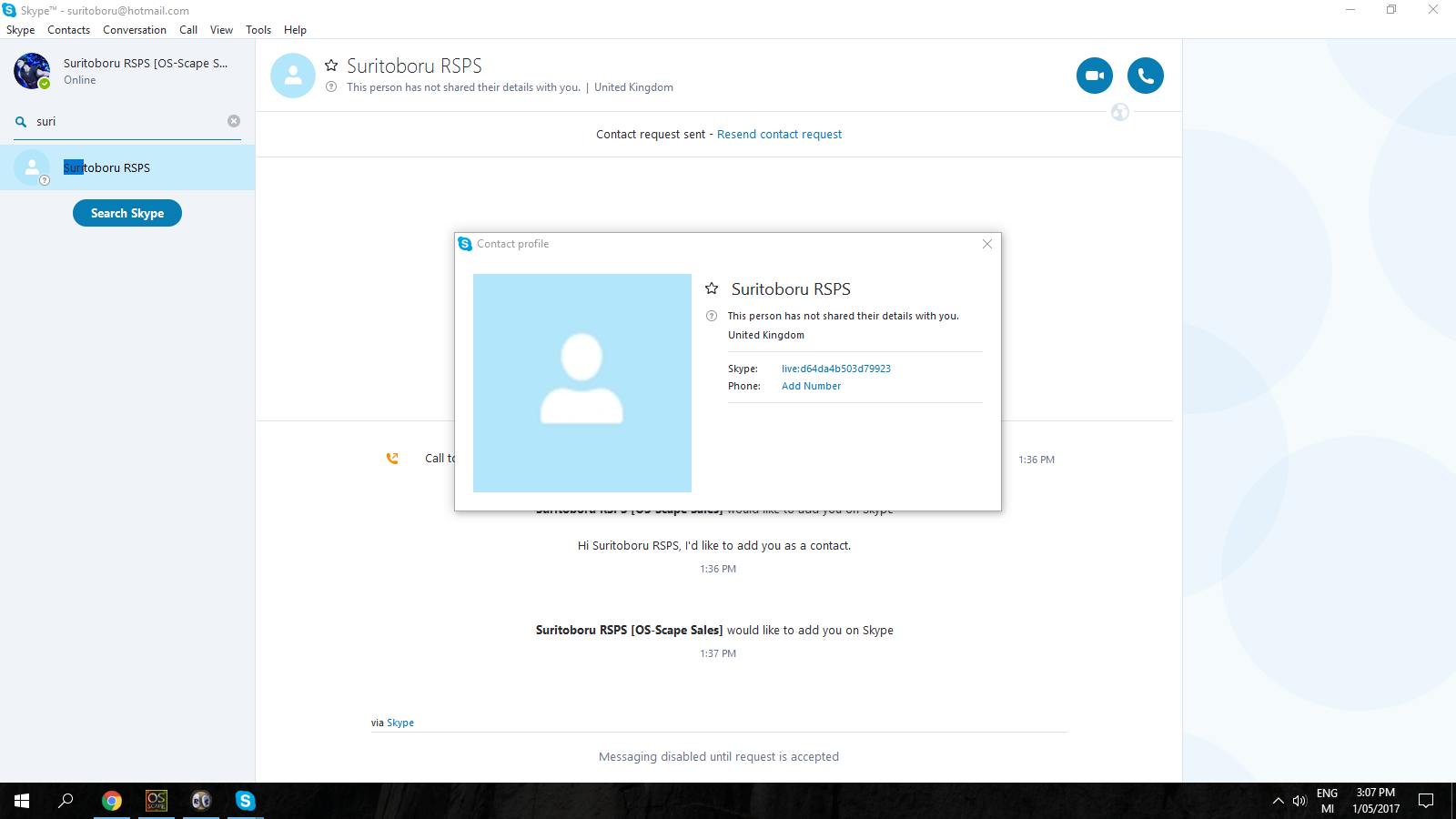Screen dimensions: 1456x819
Task: Click the globe icon below call buttons
Action: coord(1120,112)
